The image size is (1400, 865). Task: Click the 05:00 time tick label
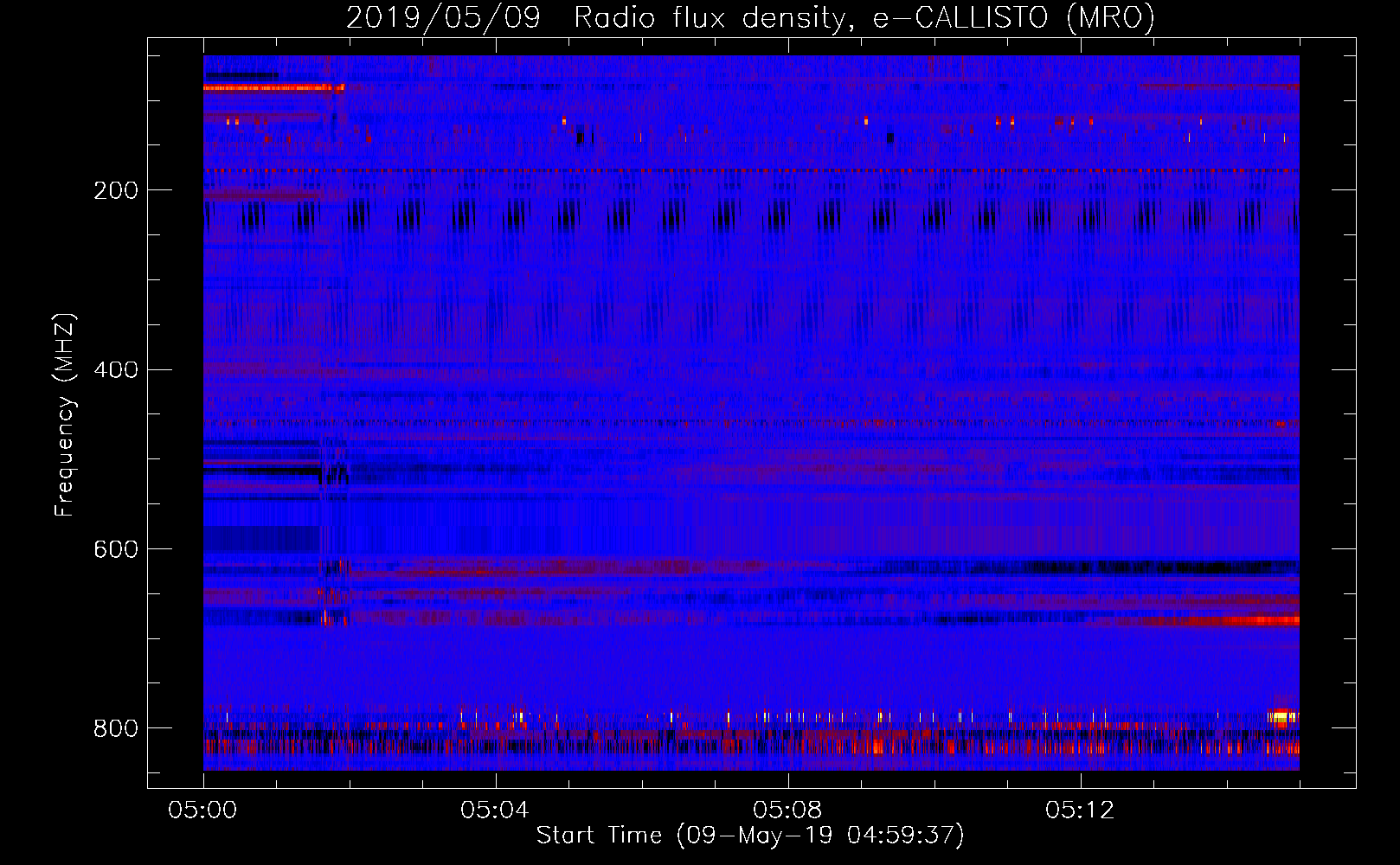(203, 810)
